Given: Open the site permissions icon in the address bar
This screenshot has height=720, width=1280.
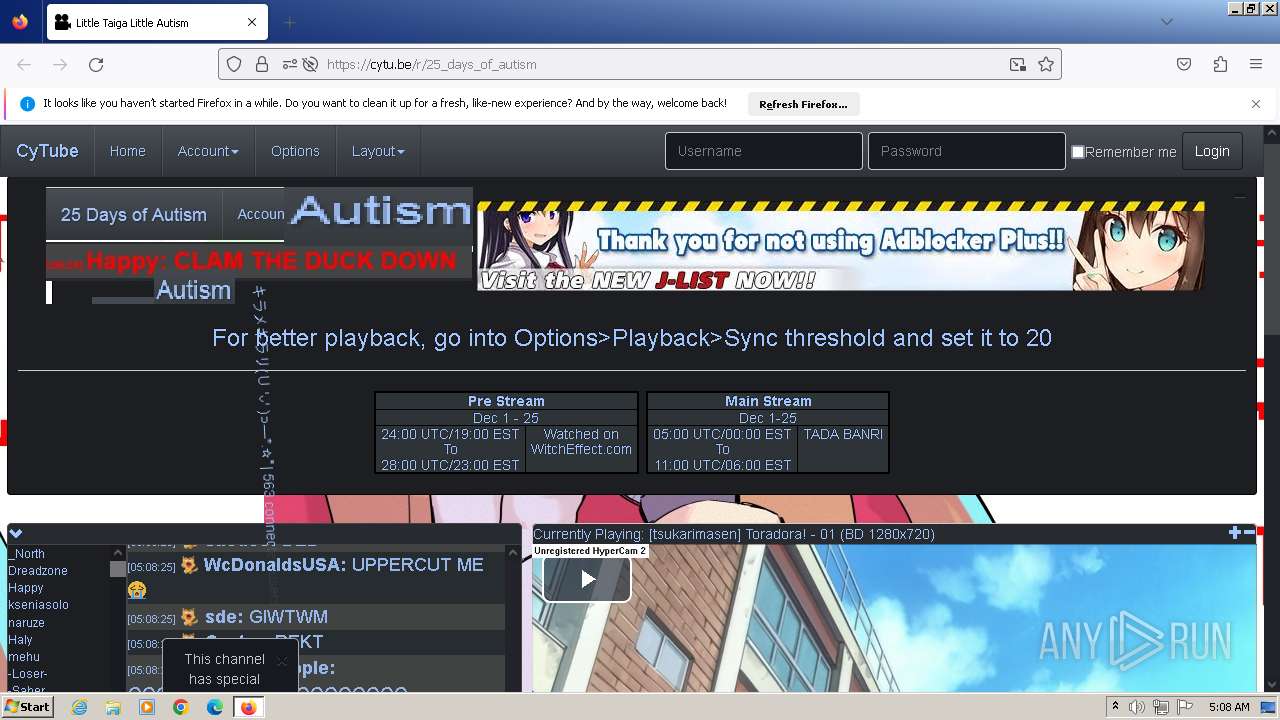Looking at the screenshot, I should tap(289, 64).
